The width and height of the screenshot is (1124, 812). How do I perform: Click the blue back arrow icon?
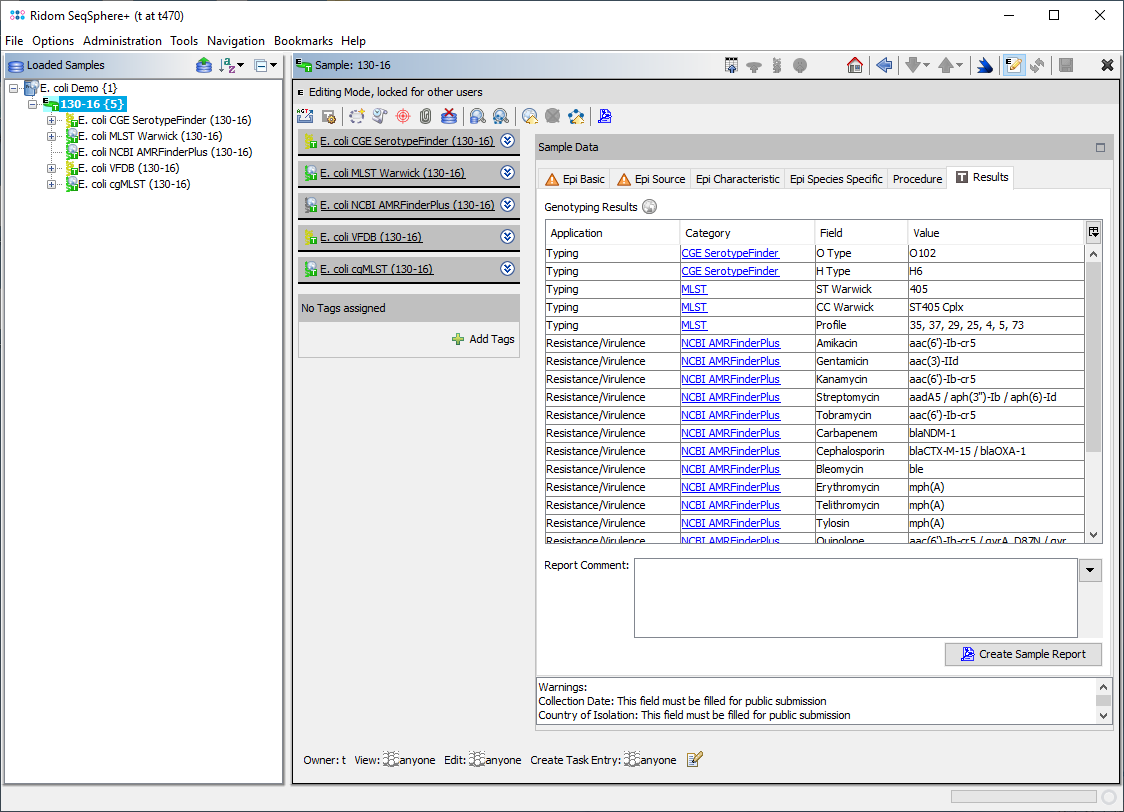pyautogui.click(x=884, y=65)
